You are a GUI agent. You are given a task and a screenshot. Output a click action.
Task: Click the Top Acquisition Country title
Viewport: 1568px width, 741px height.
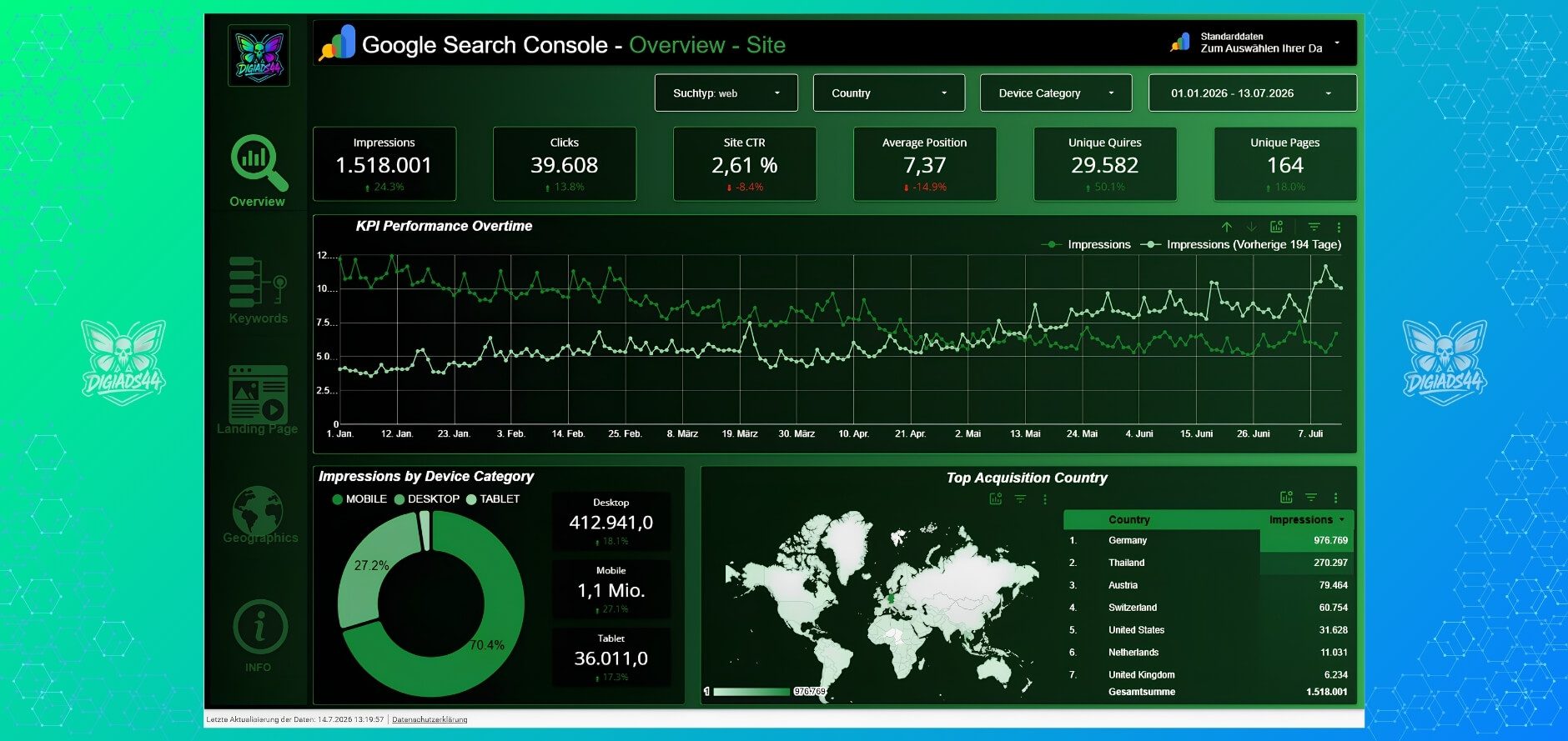[1027, 478]
